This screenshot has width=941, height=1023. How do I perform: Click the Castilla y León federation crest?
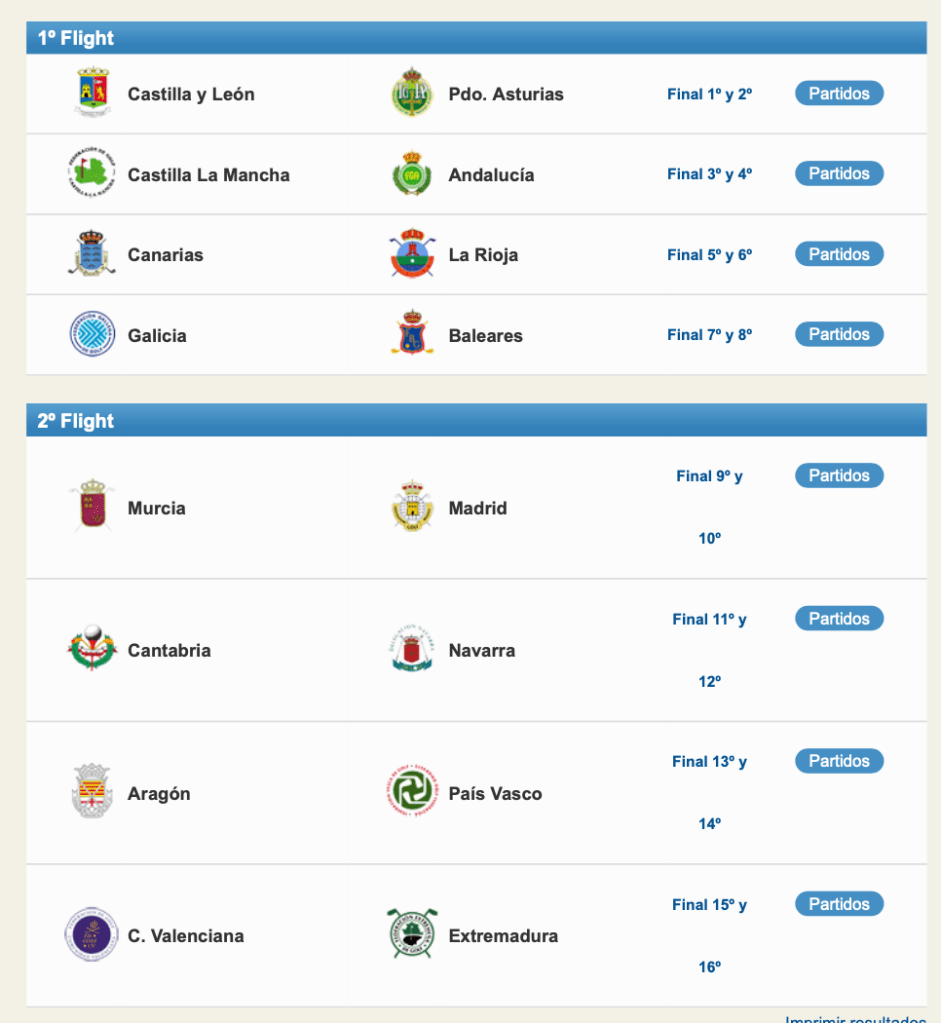93,93
